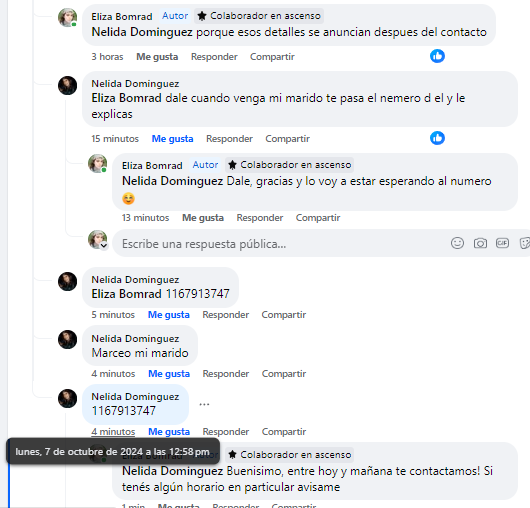Toggle Me gusta on '5 minutos' comment
The image size is (530, 508).
click(169, 315)
